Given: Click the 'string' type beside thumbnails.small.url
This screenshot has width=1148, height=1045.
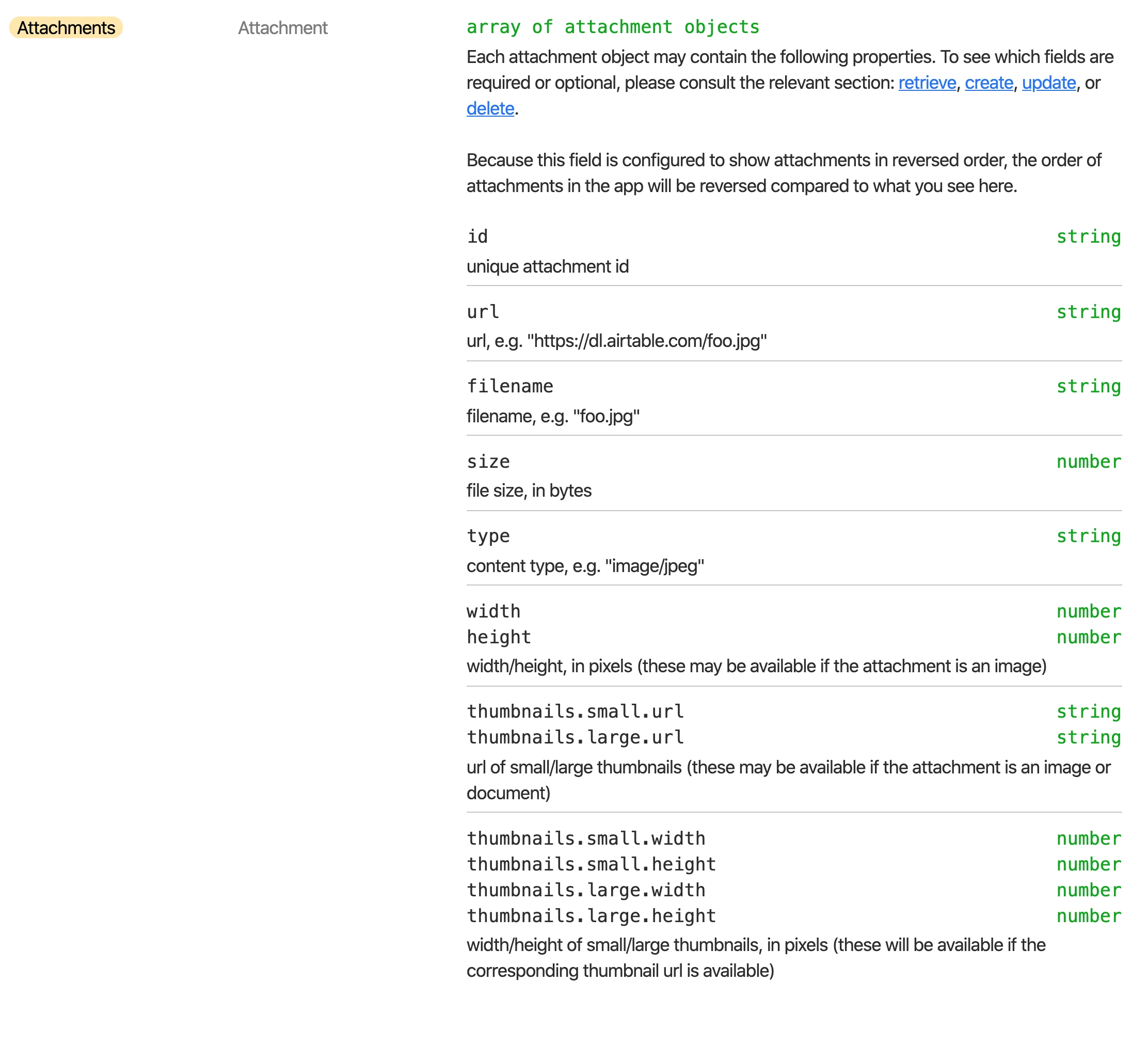Looking at the screenshot, I should [1089, 711].
